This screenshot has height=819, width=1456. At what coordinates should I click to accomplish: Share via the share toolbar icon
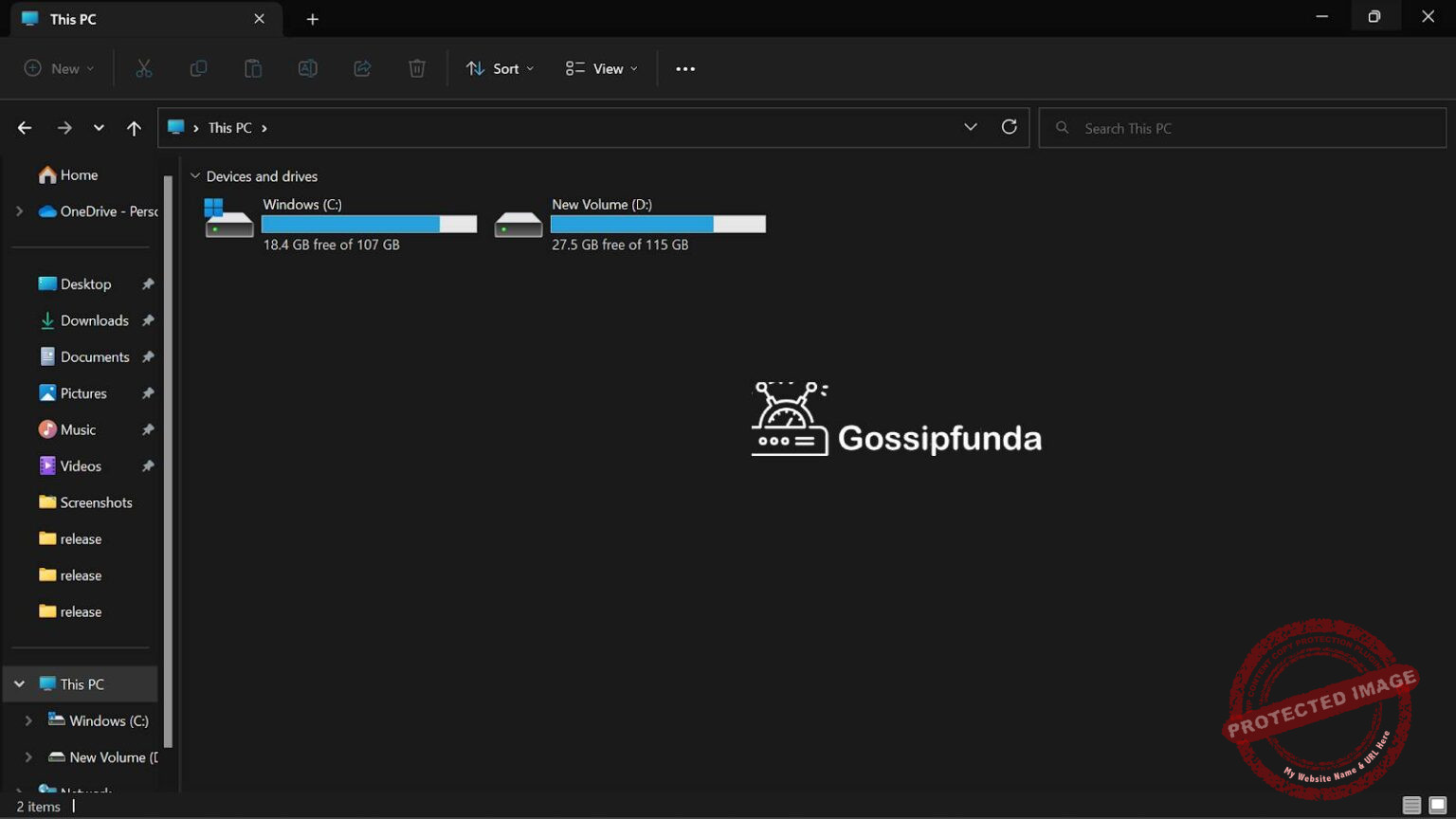coord(362,67)
